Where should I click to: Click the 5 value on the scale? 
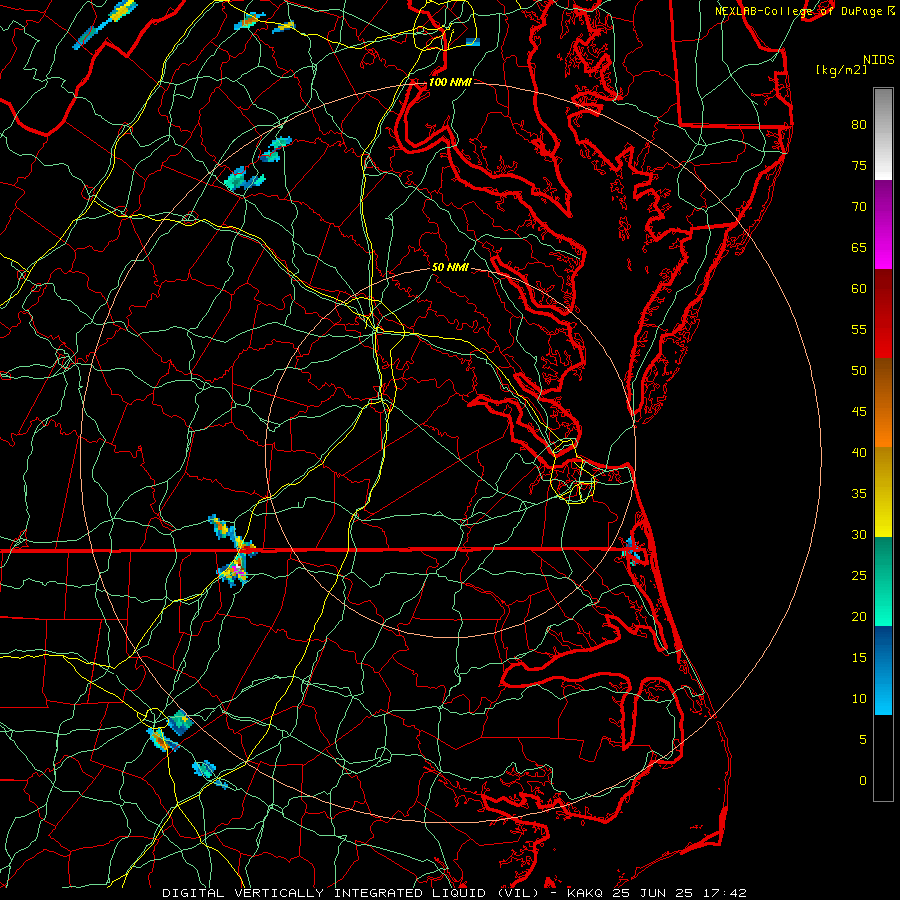pos(863,740)
